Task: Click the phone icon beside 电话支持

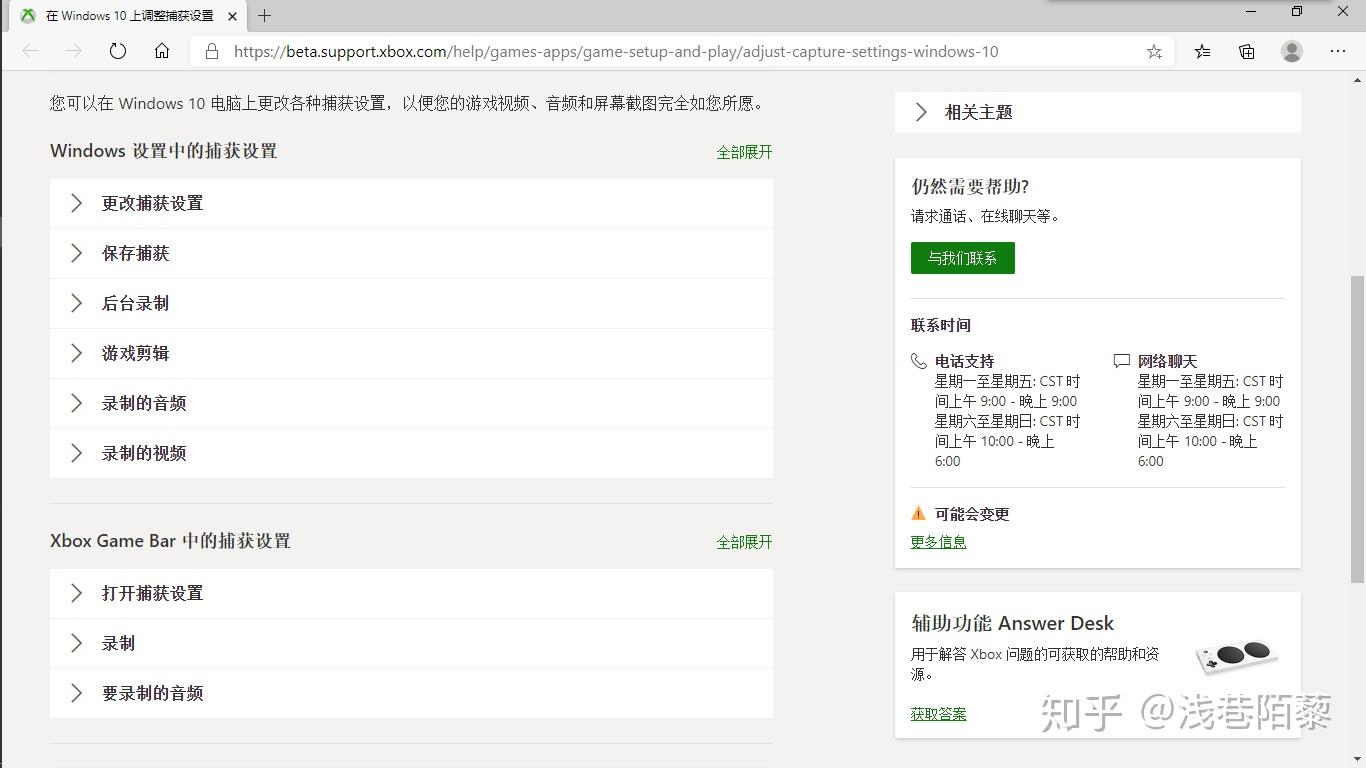Action: point(919,361)
